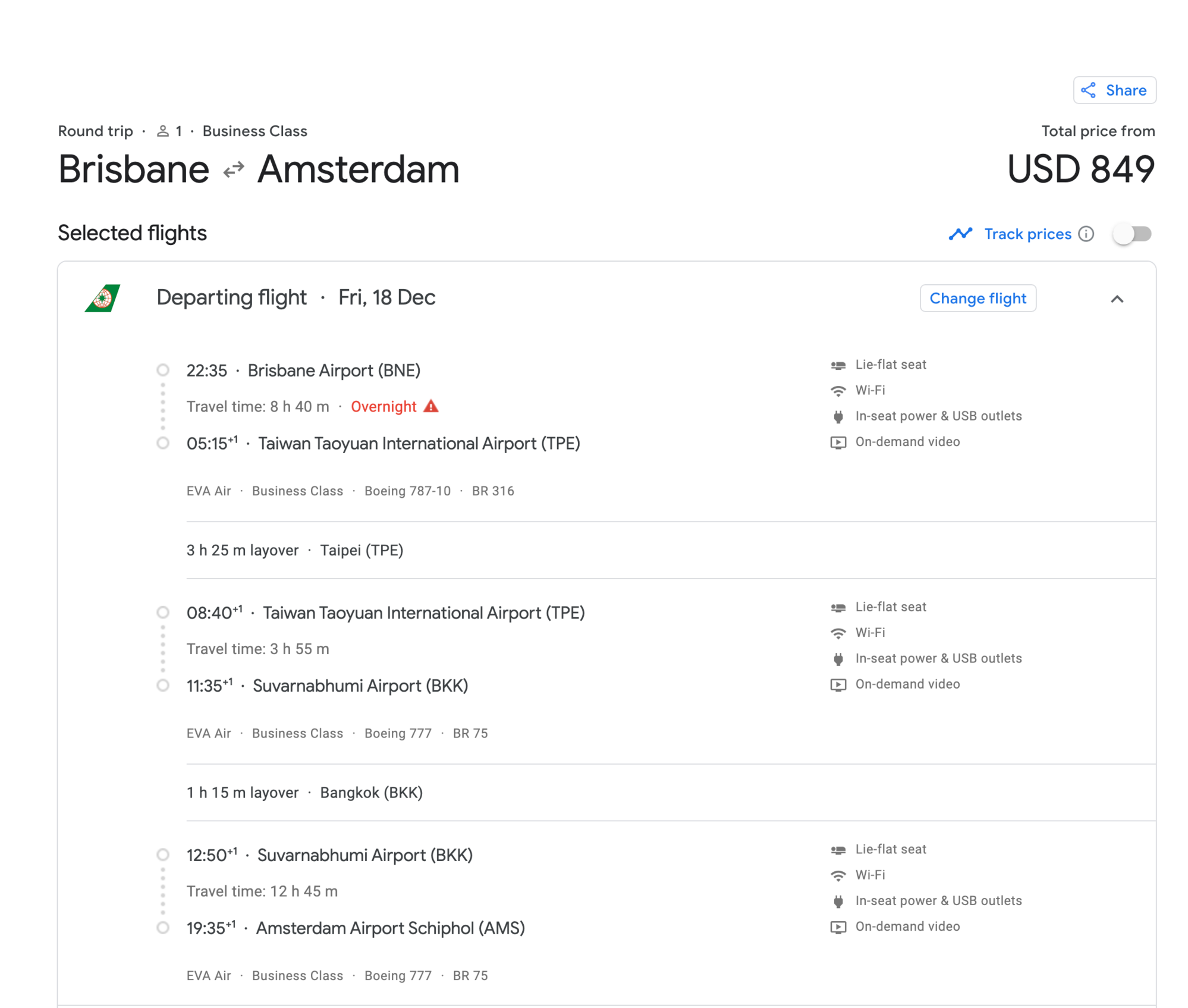1188x1008 pixels.
Task: Click the Brisbane Airport (BNE) departure stop circle
Action: [x=163, y=370]
